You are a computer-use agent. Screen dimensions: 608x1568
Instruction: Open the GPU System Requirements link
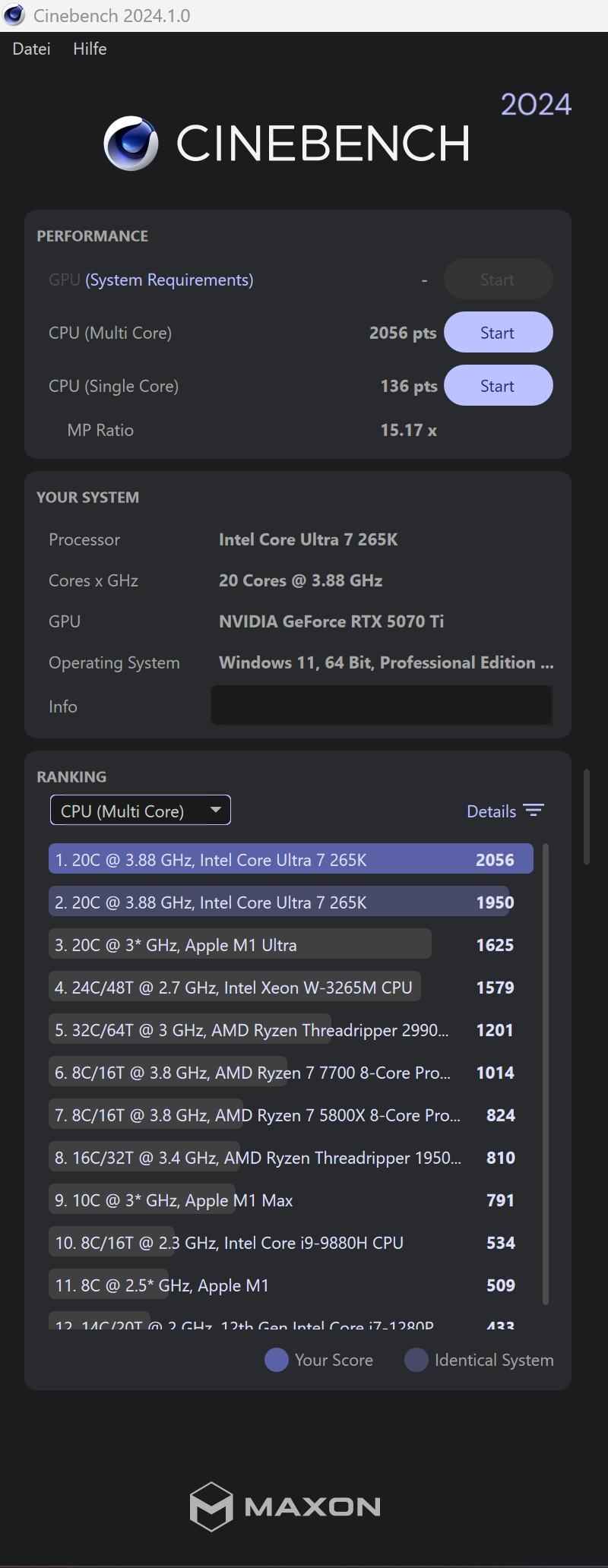click(169, 280)
